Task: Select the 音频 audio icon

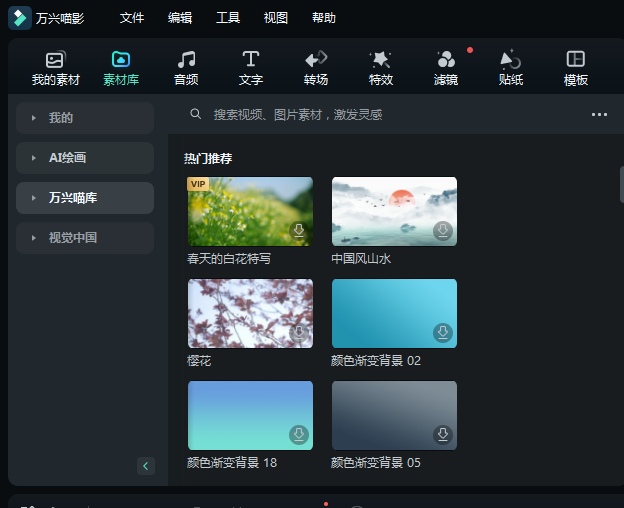Action: [x=186, y=68]
